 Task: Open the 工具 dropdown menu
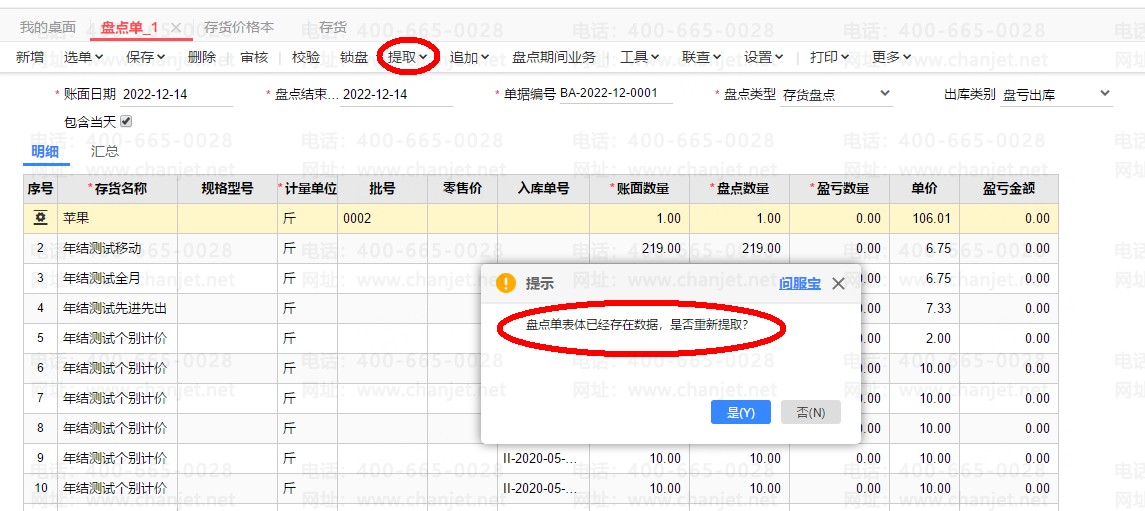(x=640, y=57)
